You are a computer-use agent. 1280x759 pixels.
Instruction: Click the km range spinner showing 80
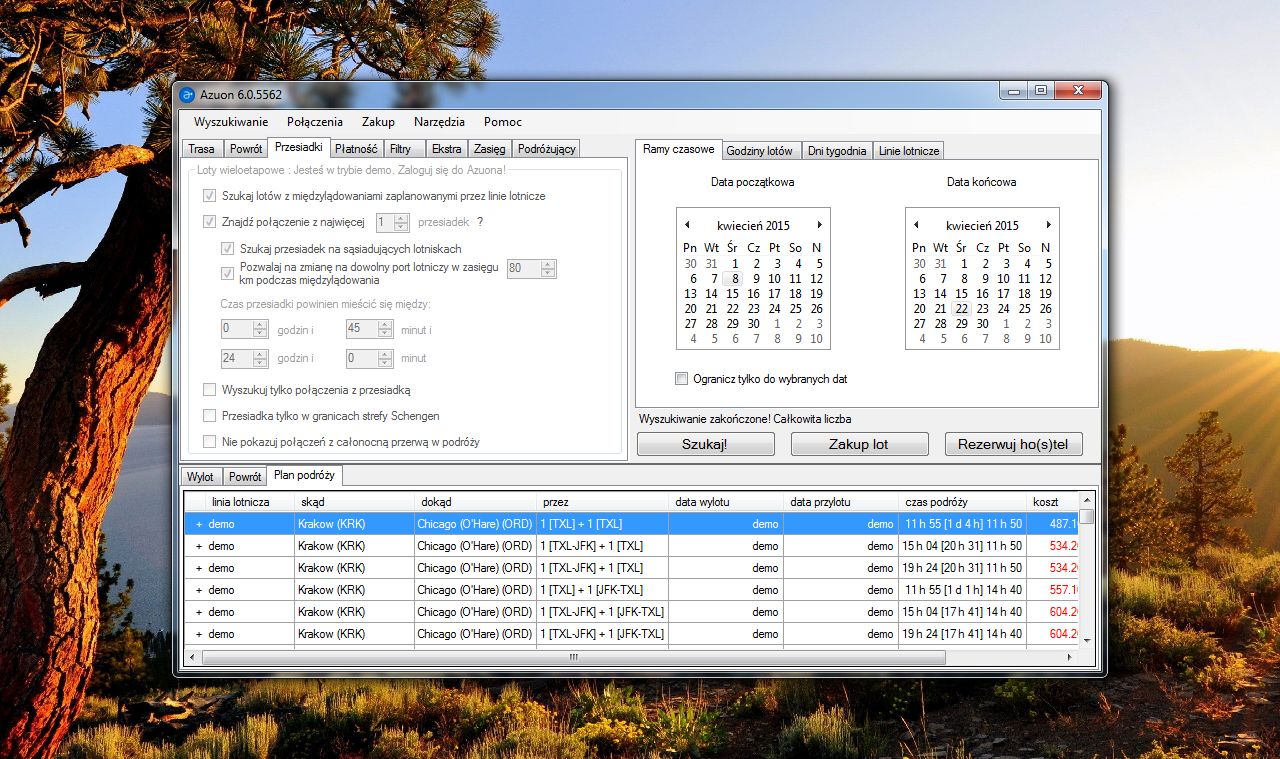pyautogui.click(x=531, y=268)
